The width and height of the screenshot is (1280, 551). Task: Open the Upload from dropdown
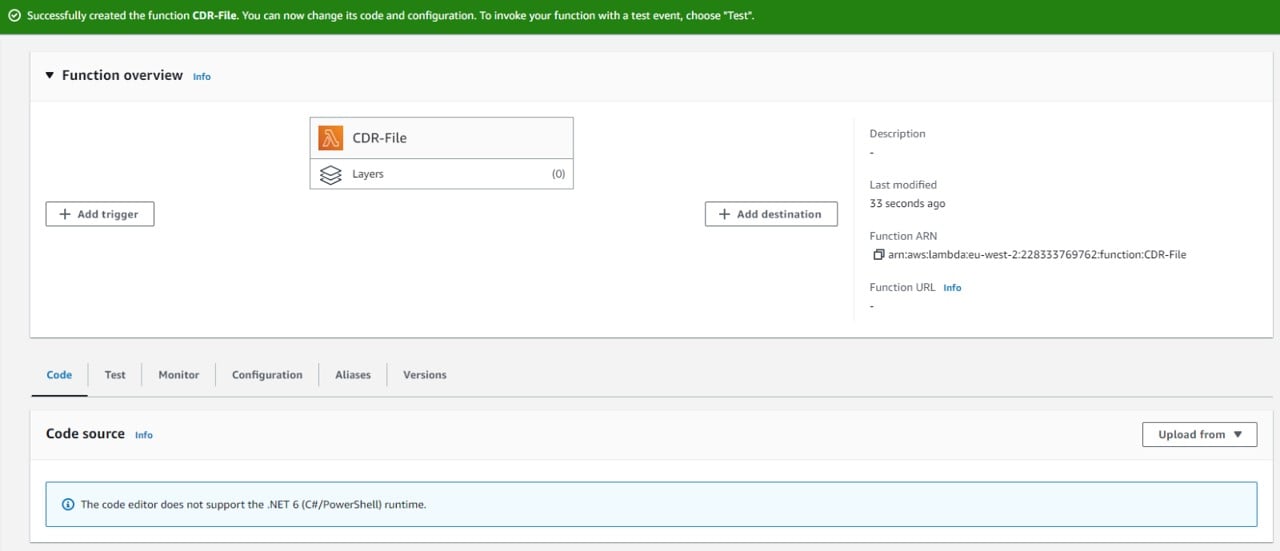[x=1199, y=434]
